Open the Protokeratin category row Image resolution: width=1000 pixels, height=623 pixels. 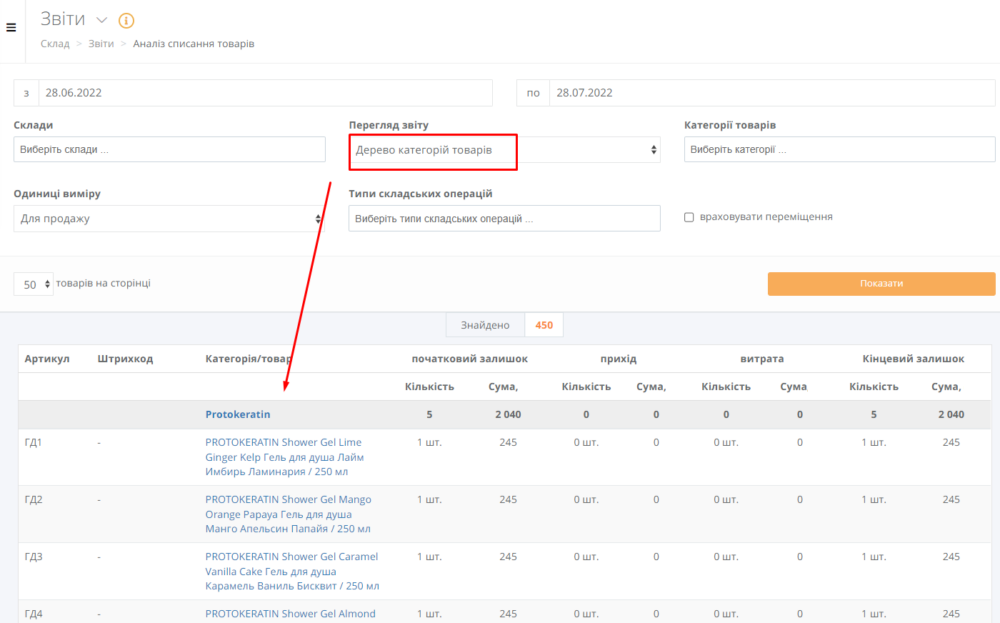[x=238, y=414]
